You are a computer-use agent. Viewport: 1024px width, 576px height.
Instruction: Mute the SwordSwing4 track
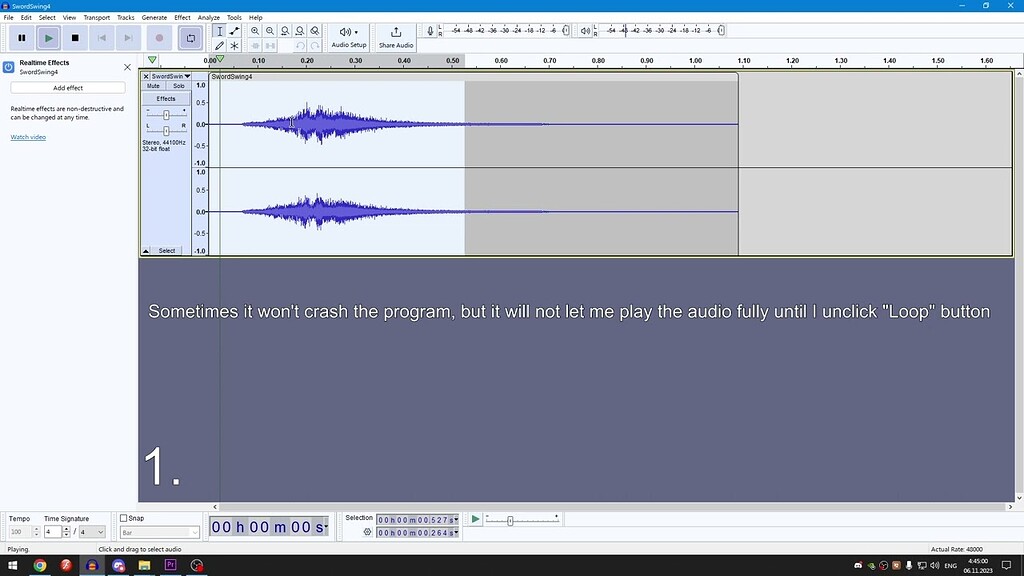(153, 86)
